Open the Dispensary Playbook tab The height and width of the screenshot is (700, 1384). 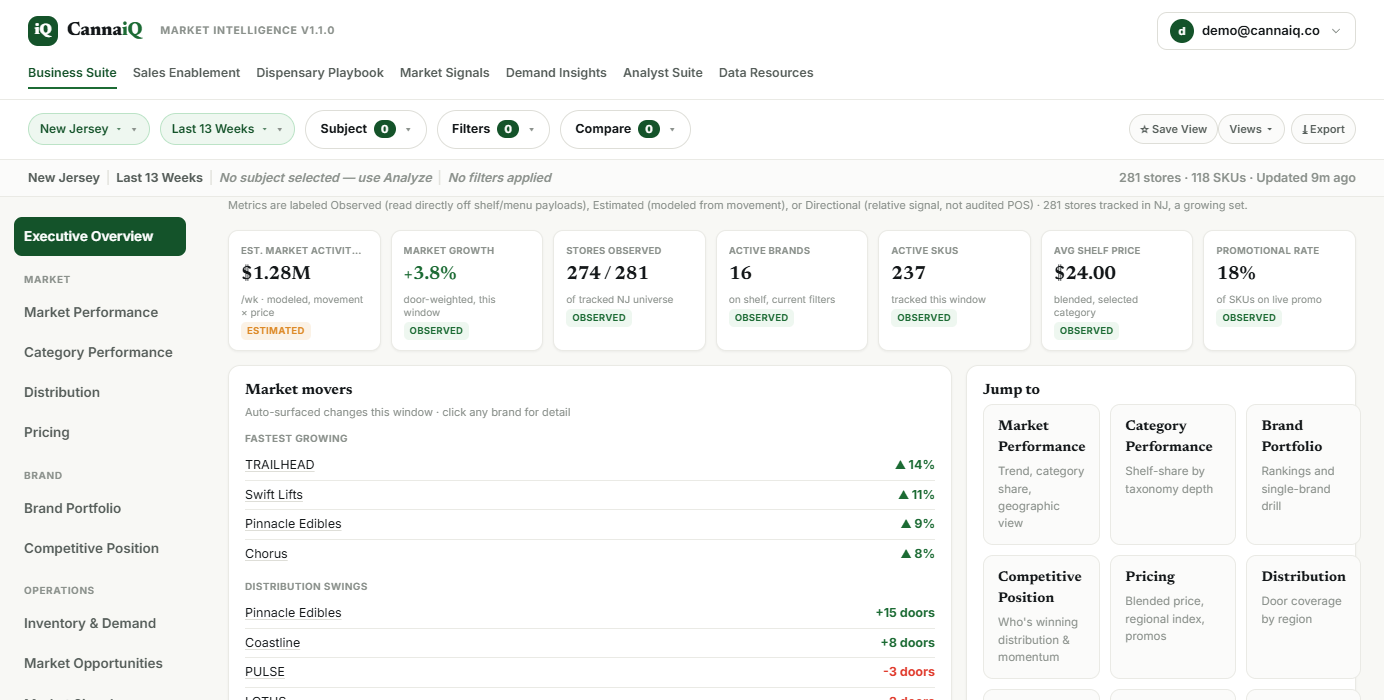[320, 73]
